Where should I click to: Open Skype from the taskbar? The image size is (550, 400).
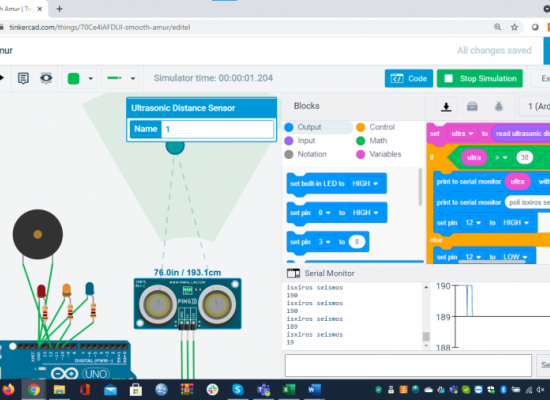coord(238,390)
